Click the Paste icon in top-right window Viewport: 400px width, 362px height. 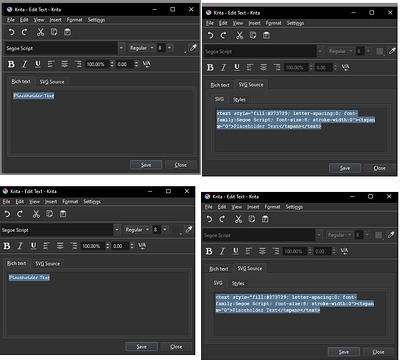pyautogui.click(x=266, y=35)
